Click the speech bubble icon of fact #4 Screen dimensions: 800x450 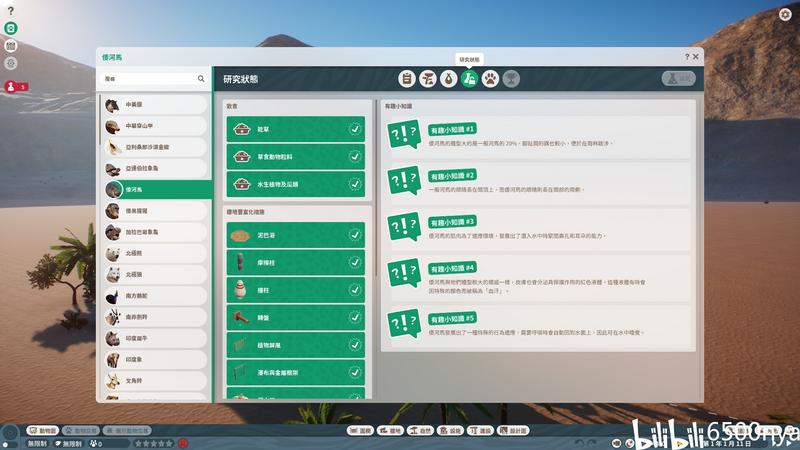(x=404, y=273)
